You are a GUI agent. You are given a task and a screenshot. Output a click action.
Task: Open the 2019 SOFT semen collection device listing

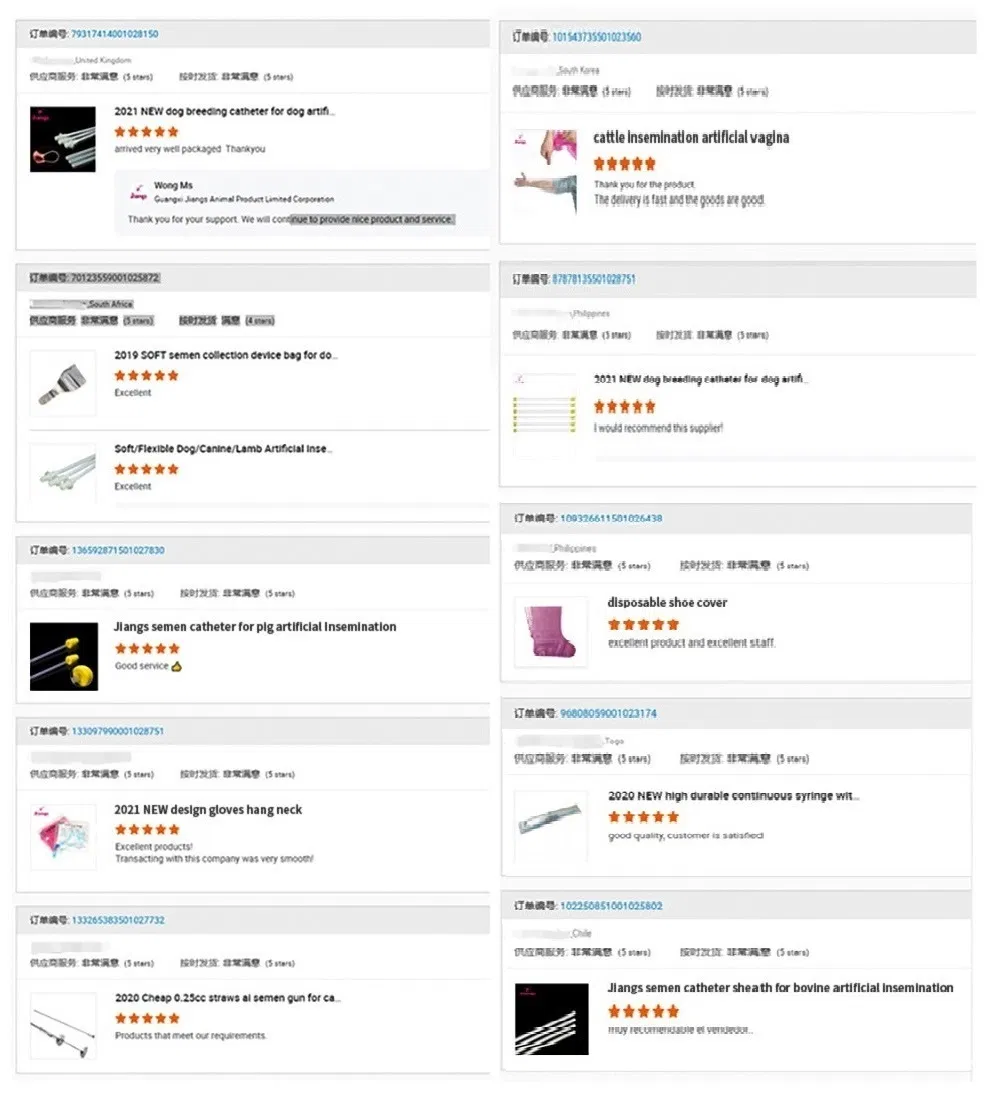(x=226, y=355)
